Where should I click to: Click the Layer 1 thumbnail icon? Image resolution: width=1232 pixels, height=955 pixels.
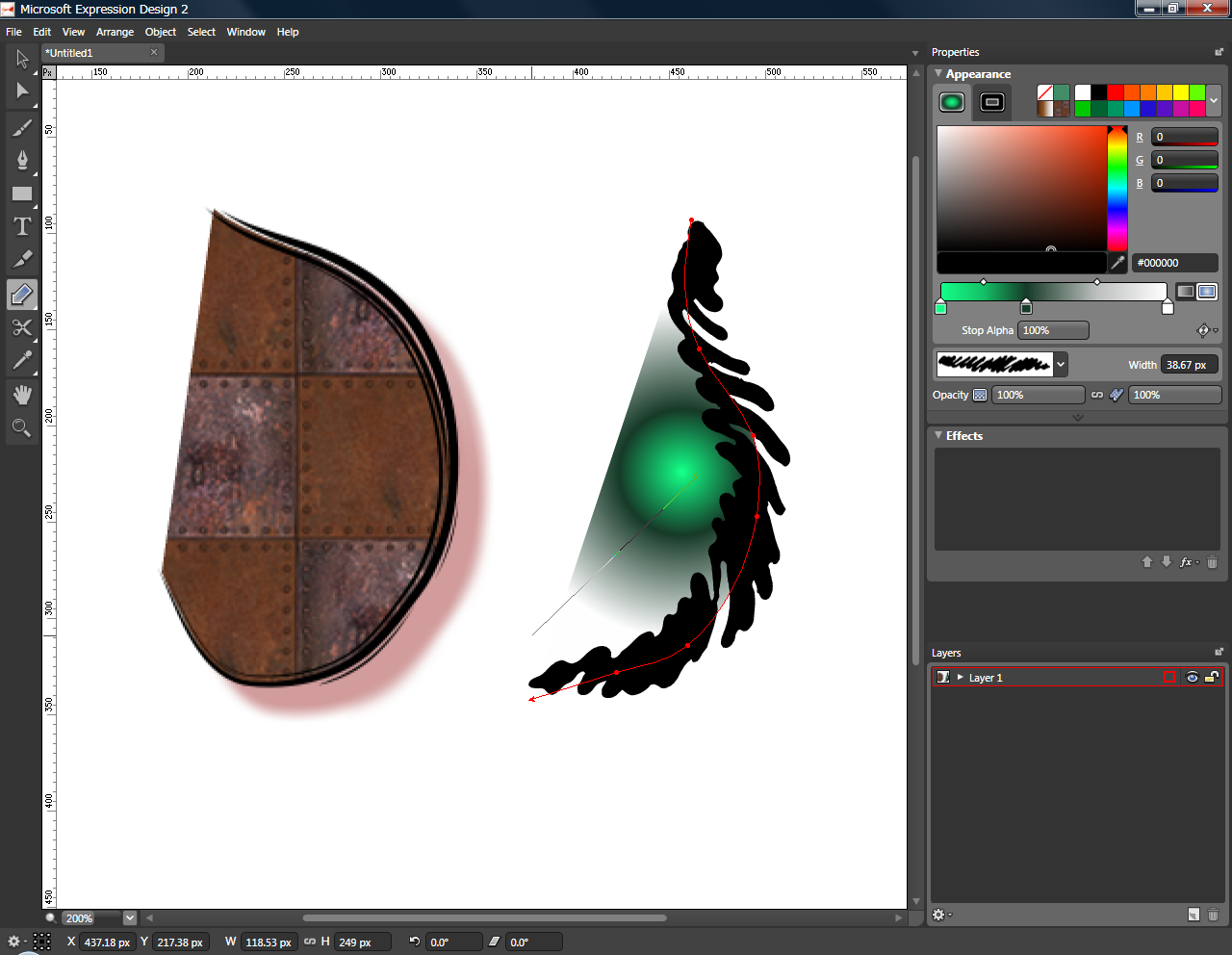(943, 678)
